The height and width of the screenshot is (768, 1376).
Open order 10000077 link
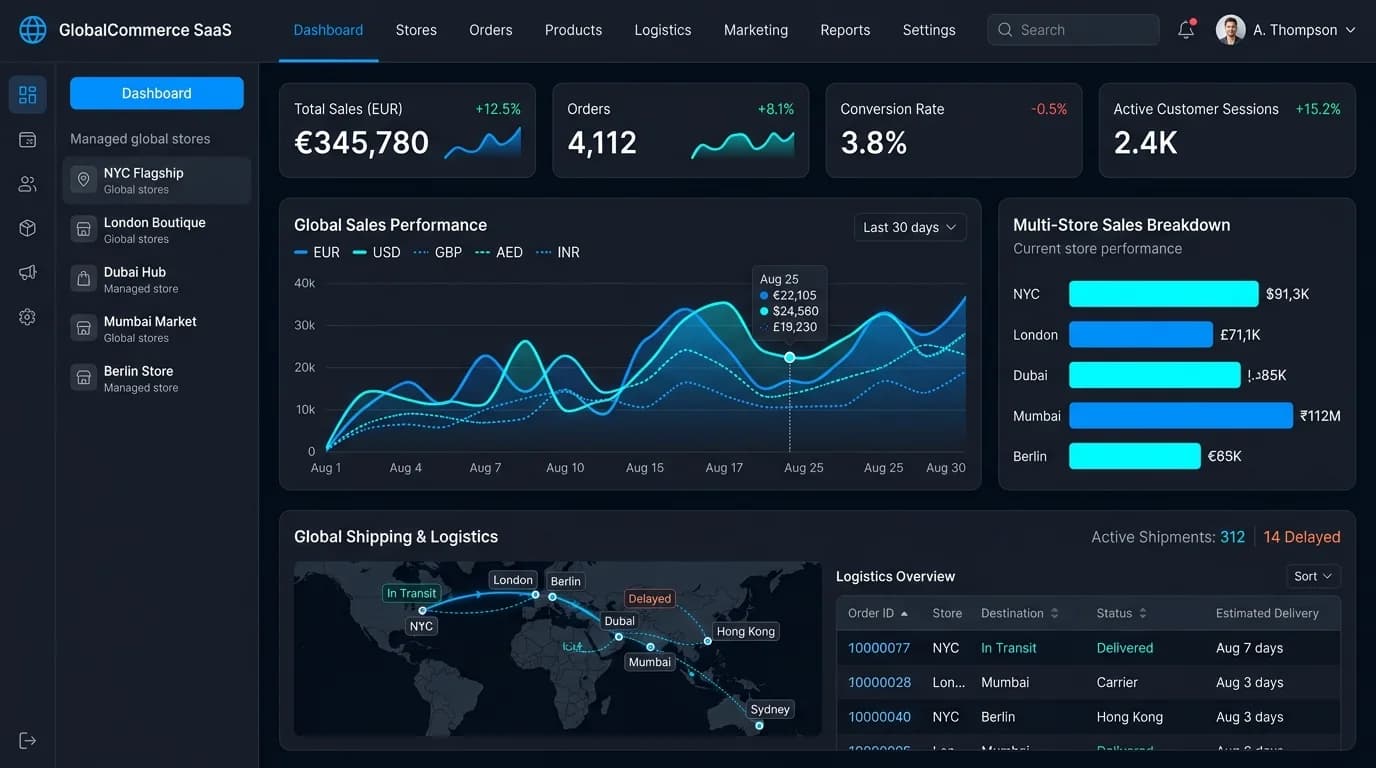pos(879,648)
